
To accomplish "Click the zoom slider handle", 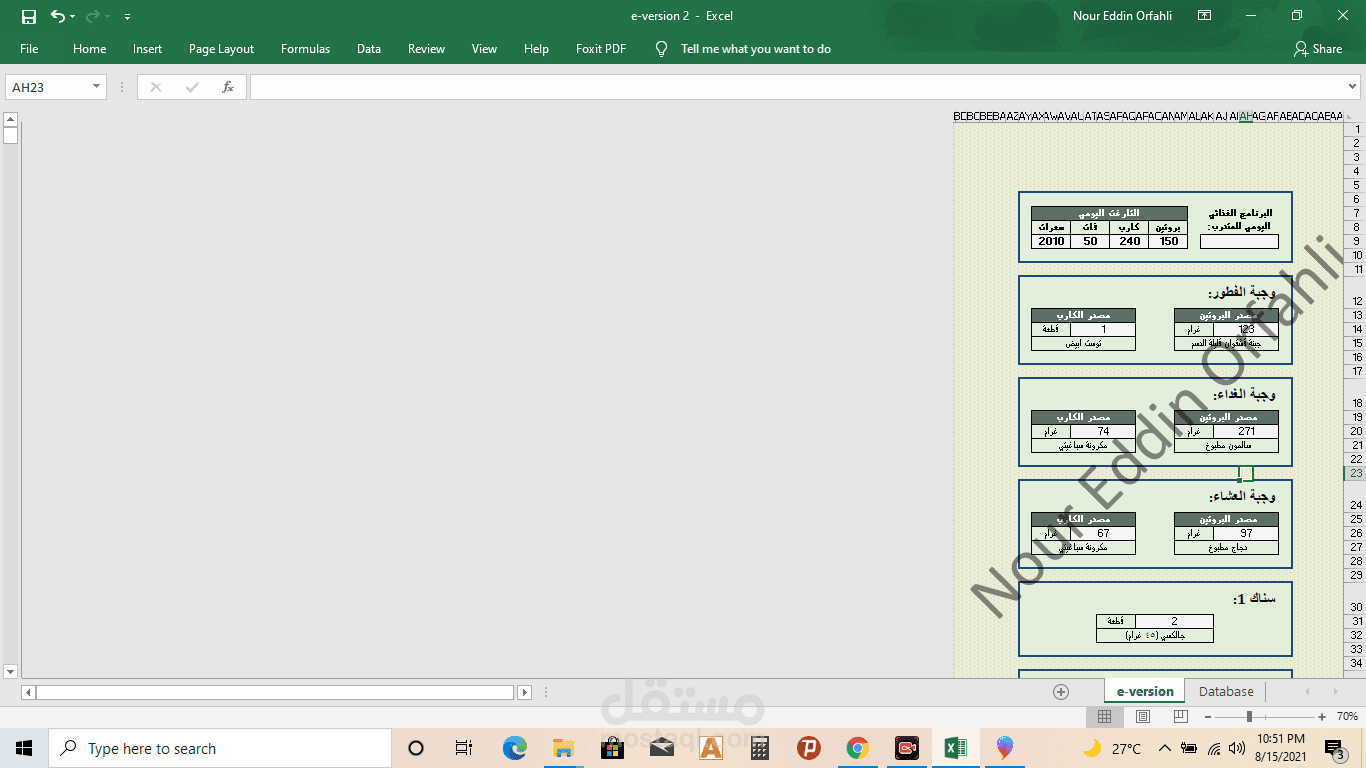I will point(1249,717).
